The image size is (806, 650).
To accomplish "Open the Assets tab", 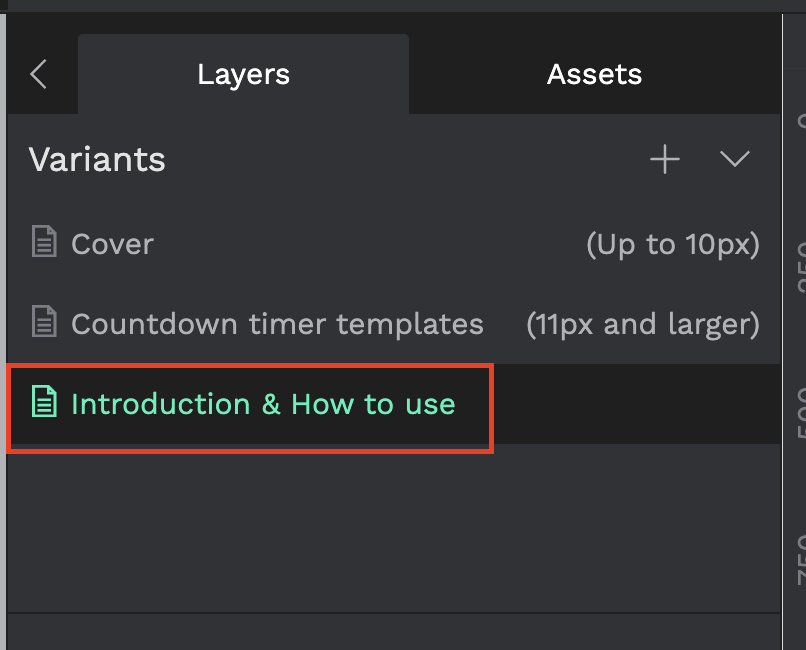I will click(595, 74).
